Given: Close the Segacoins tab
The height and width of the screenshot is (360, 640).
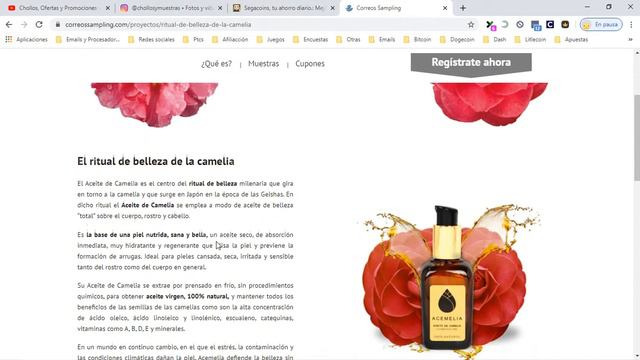Looking at the screenshot, I should pyautogui.click(x=333, y=8).
